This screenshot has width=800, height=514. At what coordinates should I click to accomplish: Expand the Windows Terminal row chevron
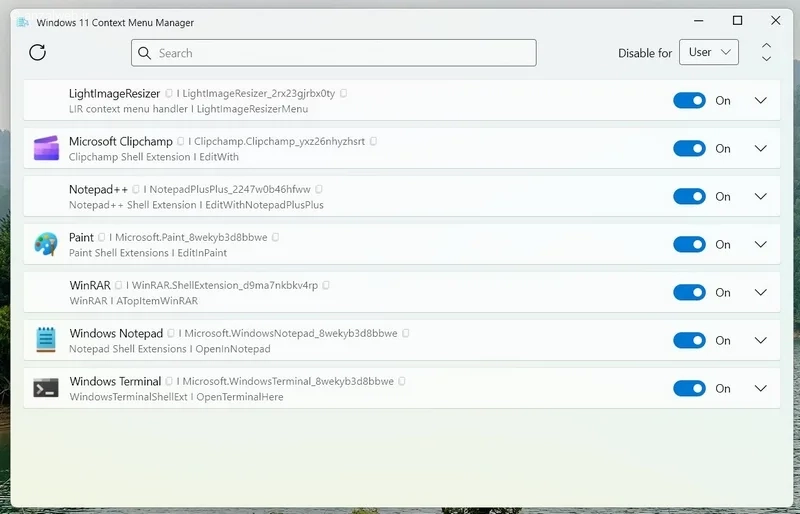760,388
